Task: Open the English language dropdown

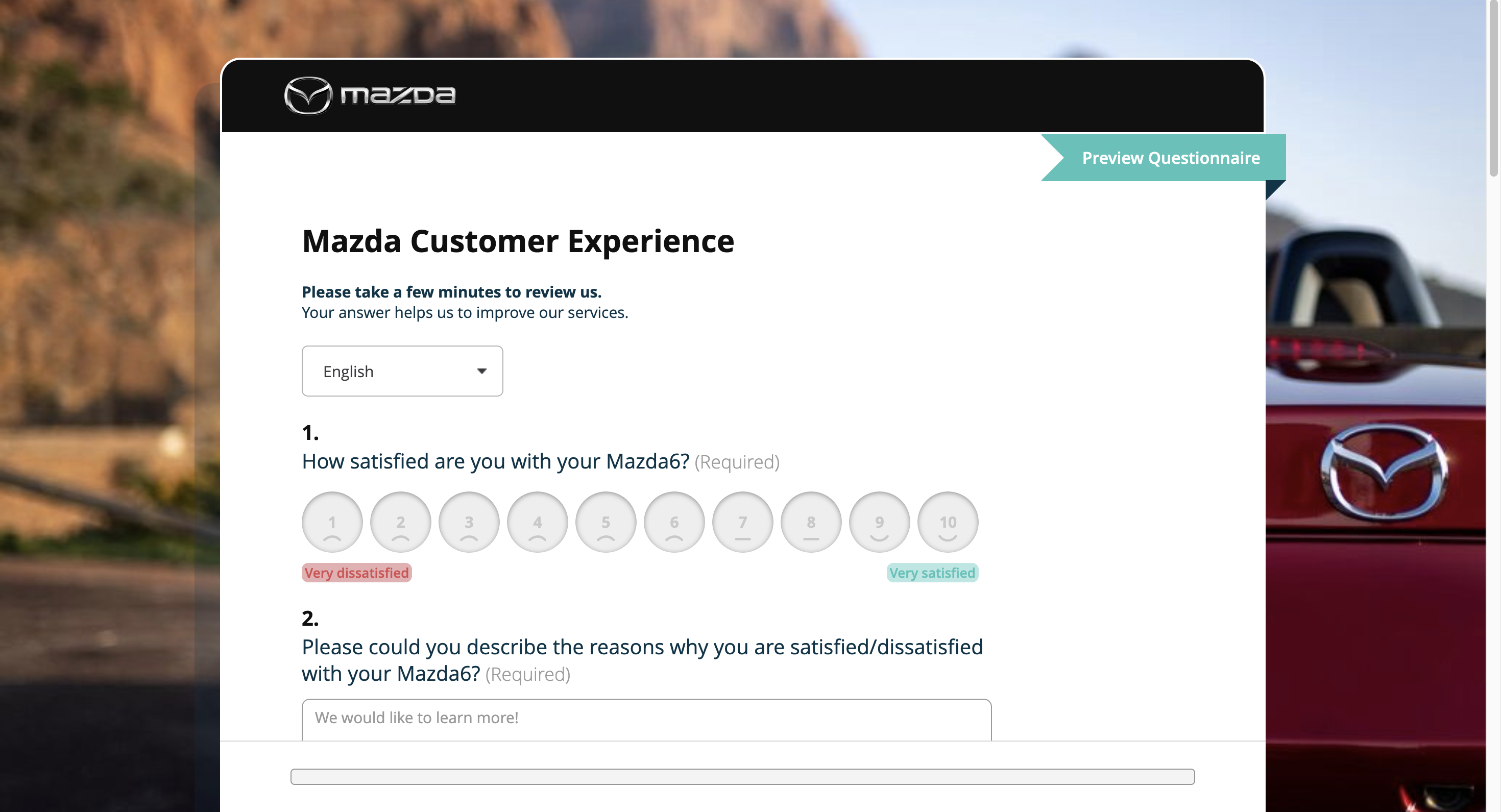Action: pos(402,371)
